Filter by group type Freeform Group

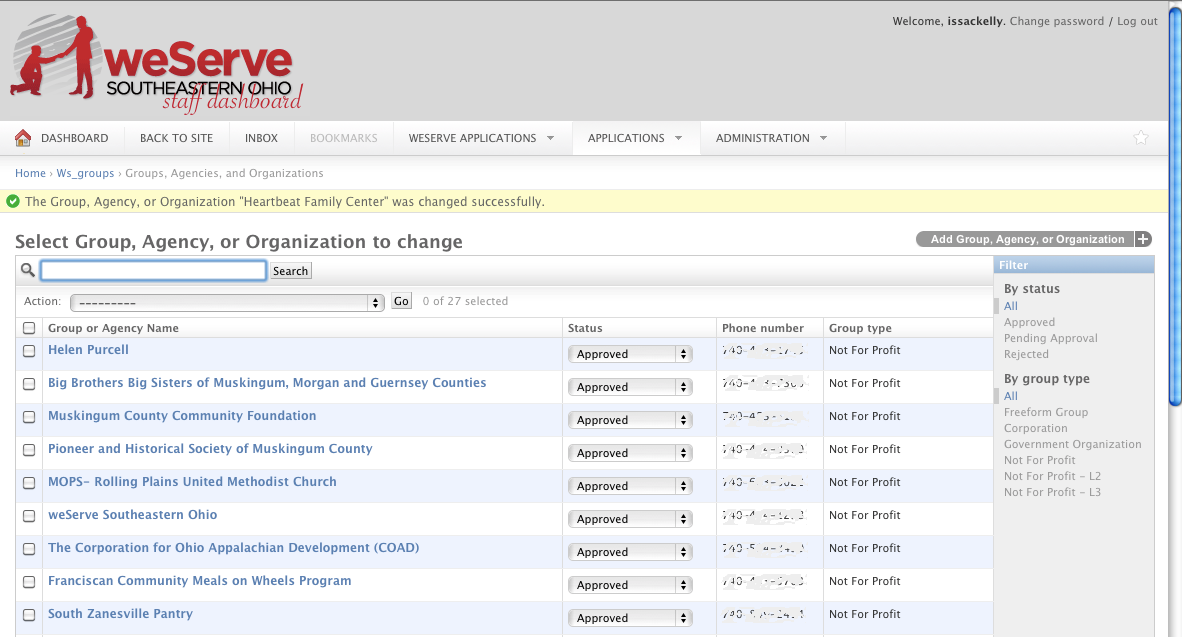click(x=1046, y=412)
